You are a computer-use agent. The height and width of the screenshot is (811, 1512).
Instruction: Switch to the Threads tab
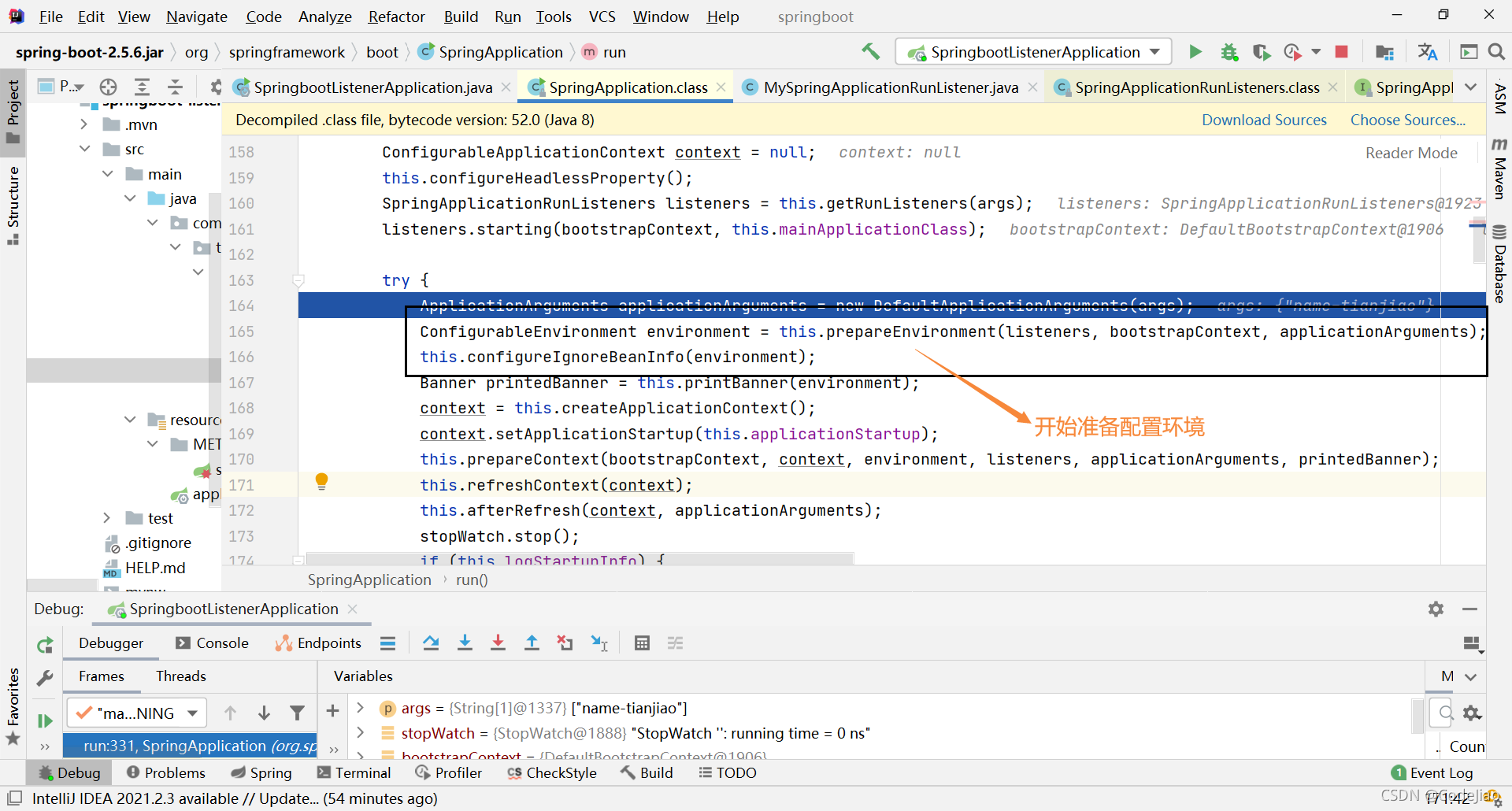coord(180,676)
